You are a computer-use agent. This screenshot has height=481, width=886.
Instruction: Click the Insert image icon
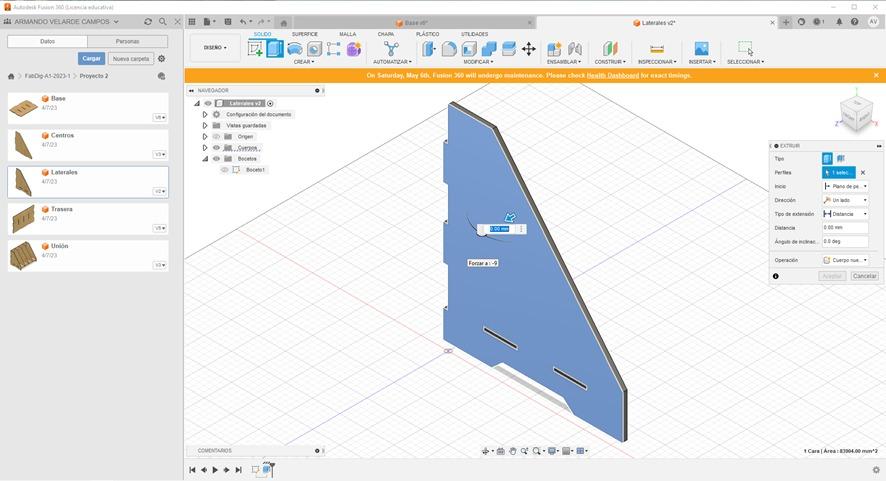pyautogui.click(x=701, y=49)
